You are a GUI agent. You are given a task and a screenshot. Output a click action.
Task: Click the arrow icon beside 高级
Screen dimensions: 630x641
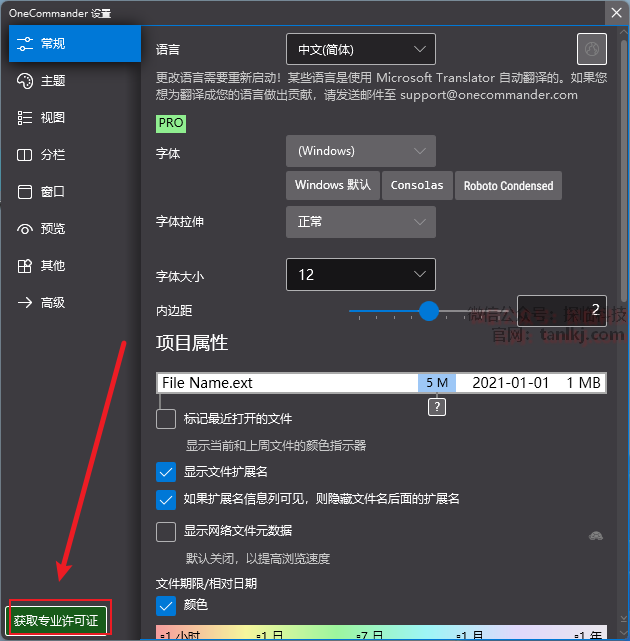(25, 303)
